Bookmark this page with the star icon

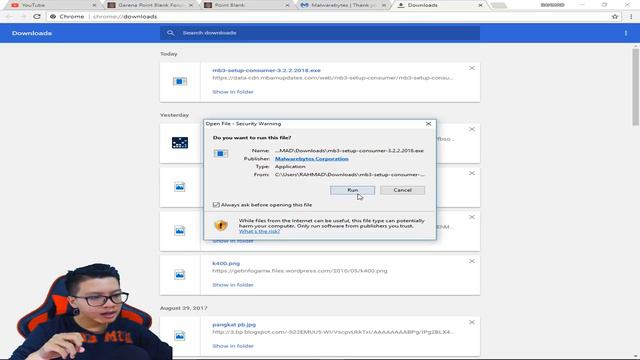tap(615, 17)
